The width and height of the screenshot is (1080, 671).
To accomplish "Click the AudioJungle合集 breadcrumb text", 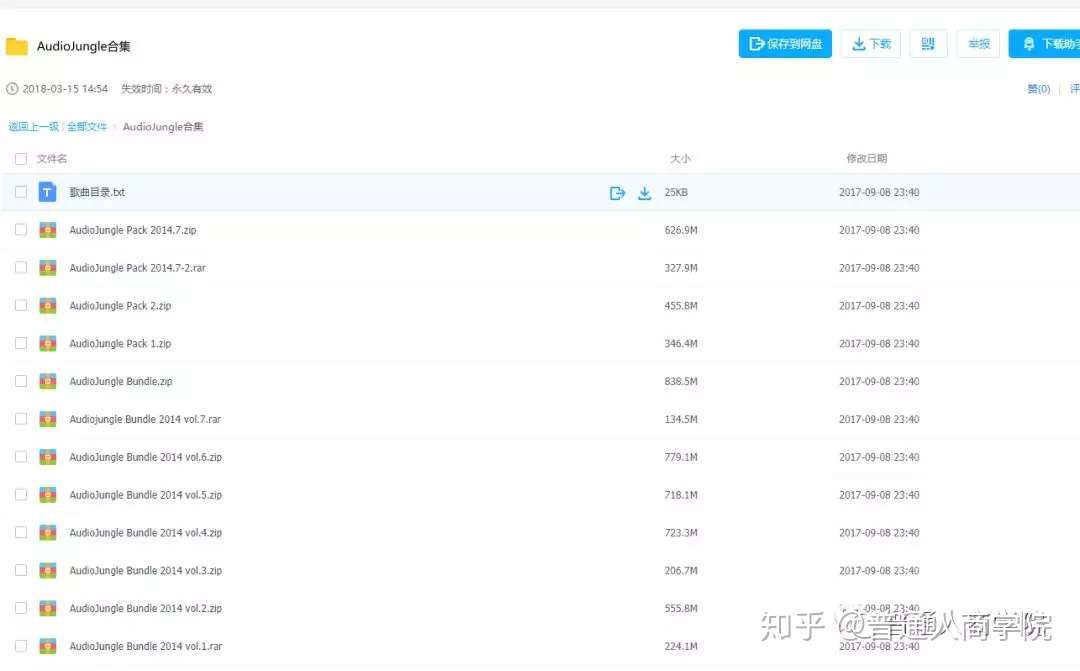I will tap(163, 127).
